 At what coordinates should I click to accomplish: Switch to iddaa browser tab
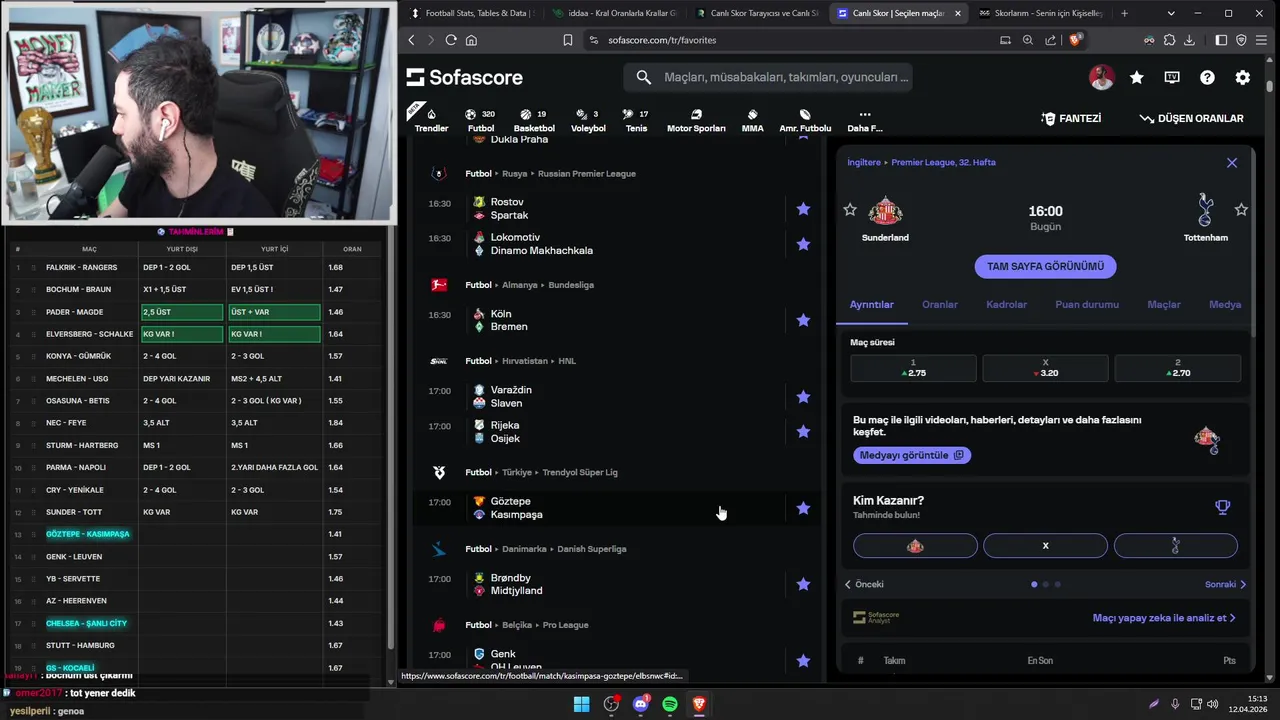coord(614,13)
